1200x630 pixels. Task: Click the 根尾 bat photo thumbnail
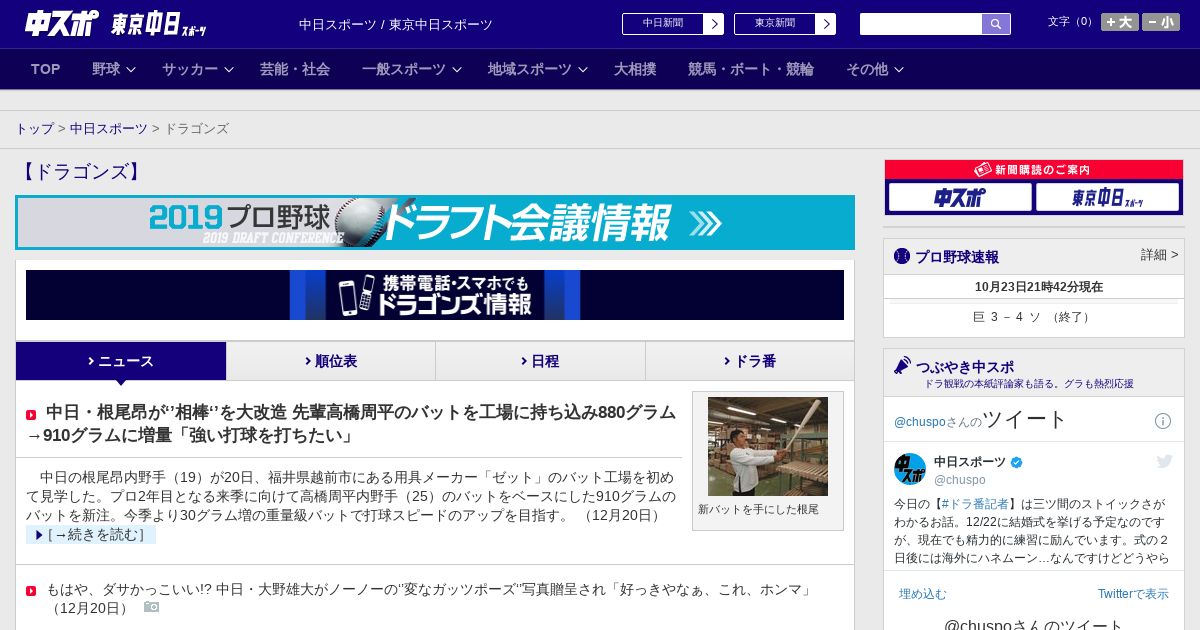[768, 446]
